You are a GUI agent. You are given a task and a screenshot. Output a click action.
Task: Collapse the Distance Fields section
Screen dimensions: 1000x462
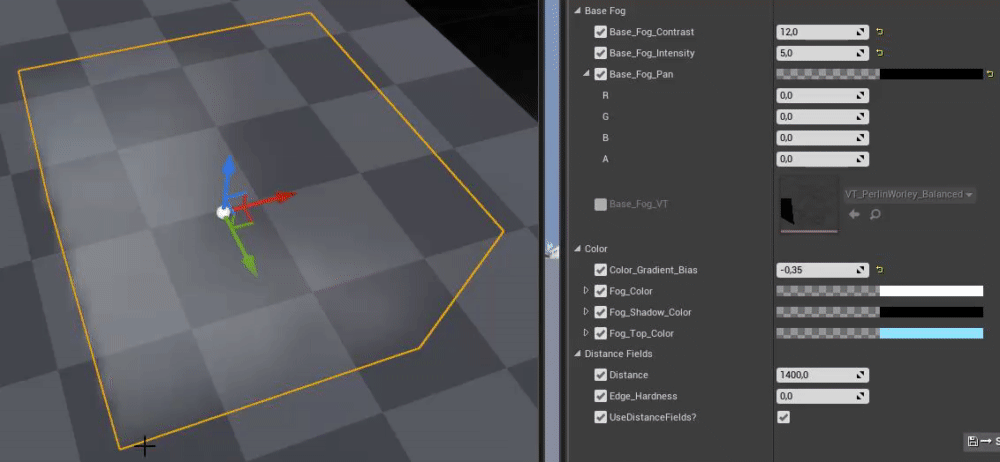[x=578, y=354]
